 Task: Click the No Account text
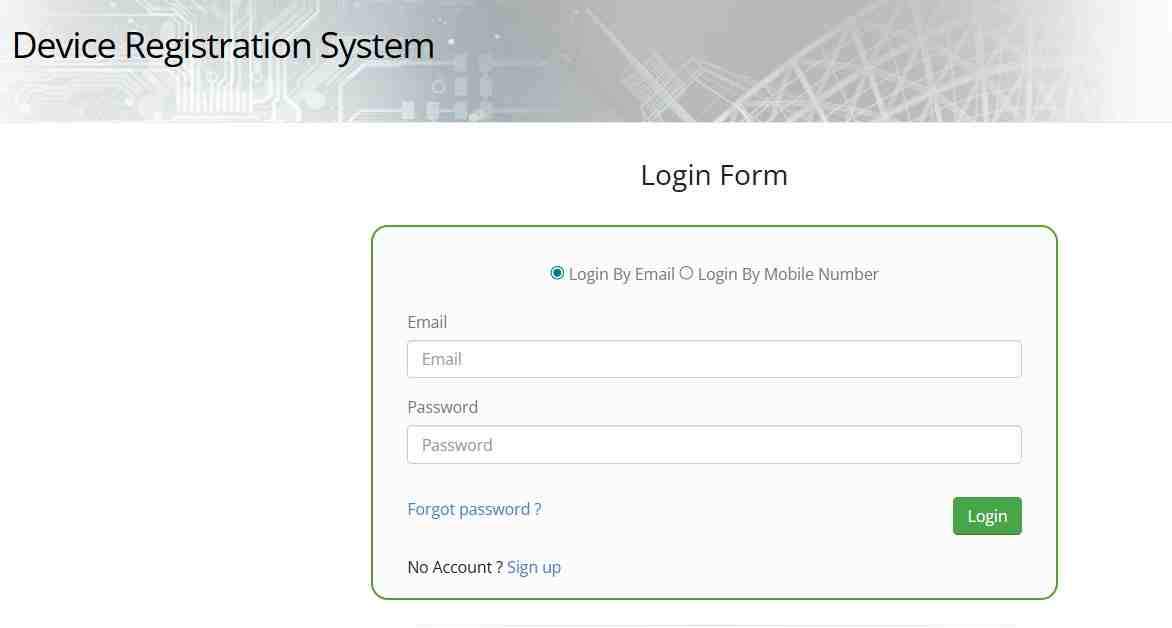click(x=451, y=567)
